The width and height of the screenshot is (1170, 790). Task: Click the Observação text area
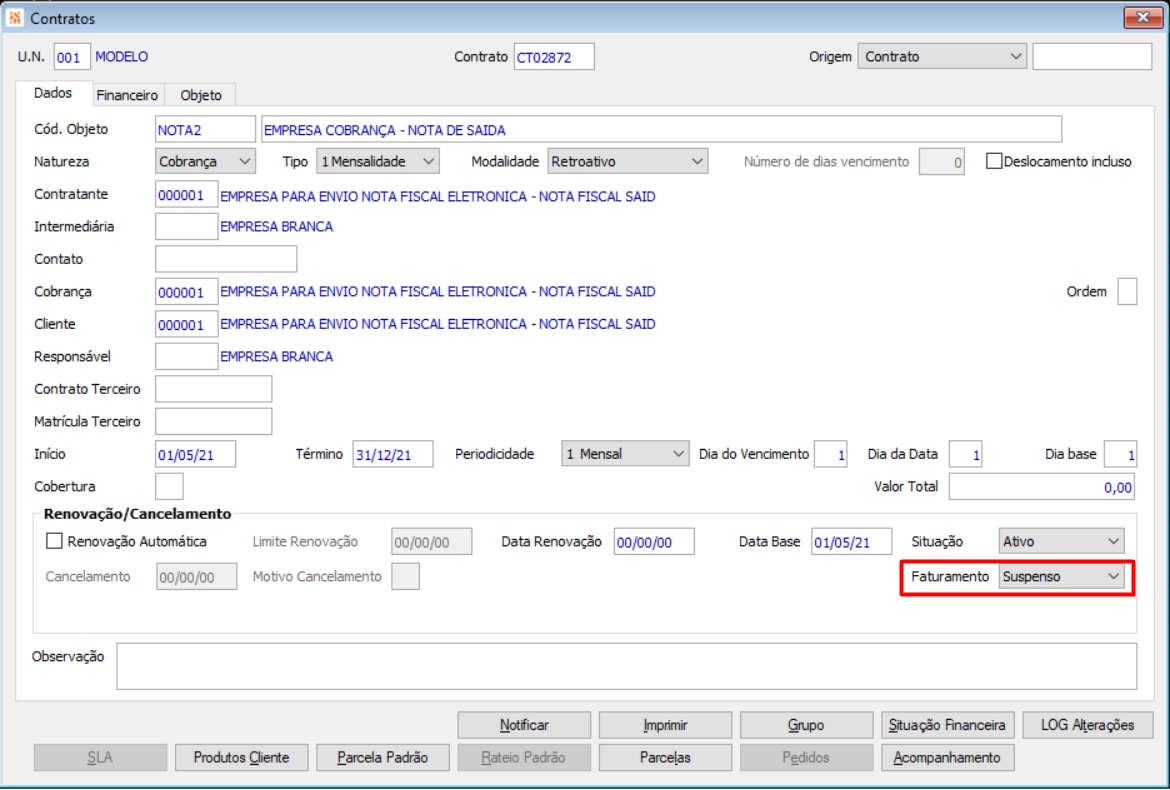coord(627,666)
